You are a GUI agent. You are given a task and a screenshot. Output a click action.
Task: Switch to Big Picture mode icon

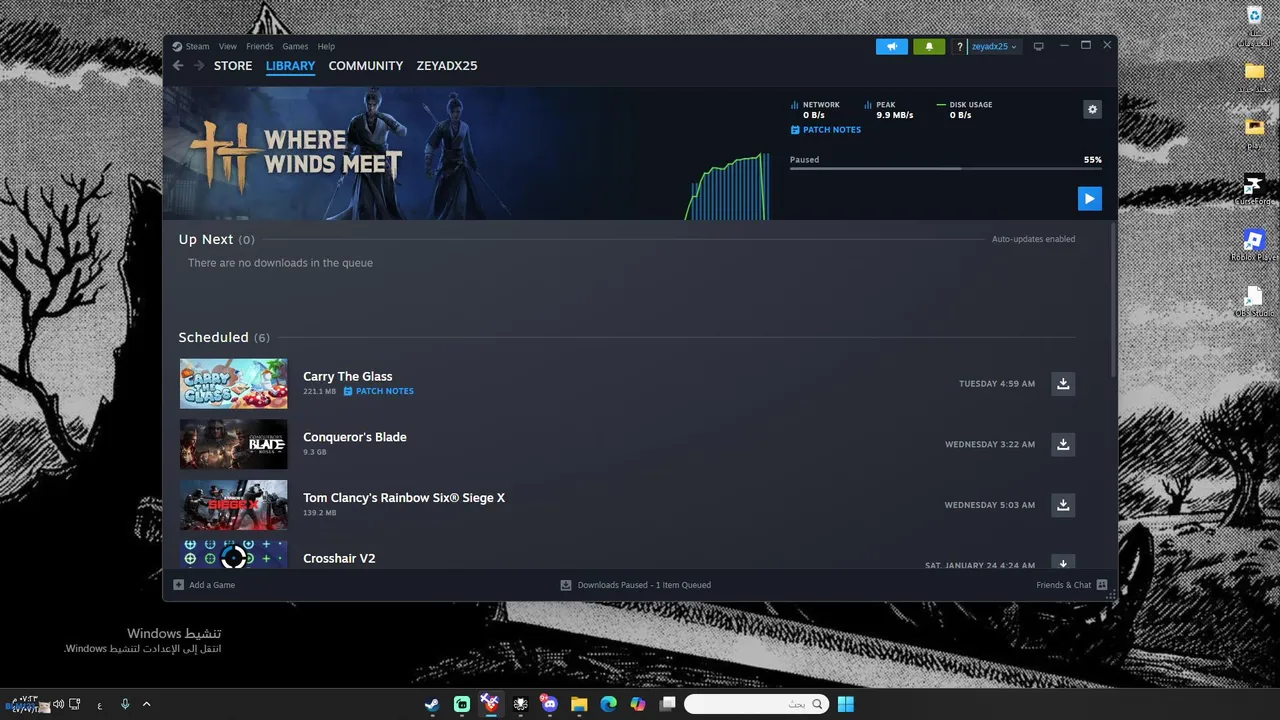[1039, 46]
